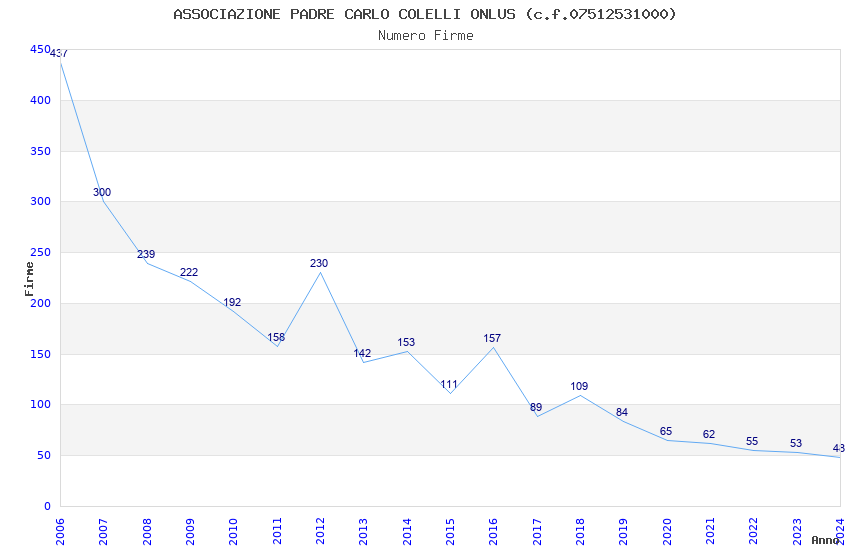Click the 2007 x-axis year

103,532
